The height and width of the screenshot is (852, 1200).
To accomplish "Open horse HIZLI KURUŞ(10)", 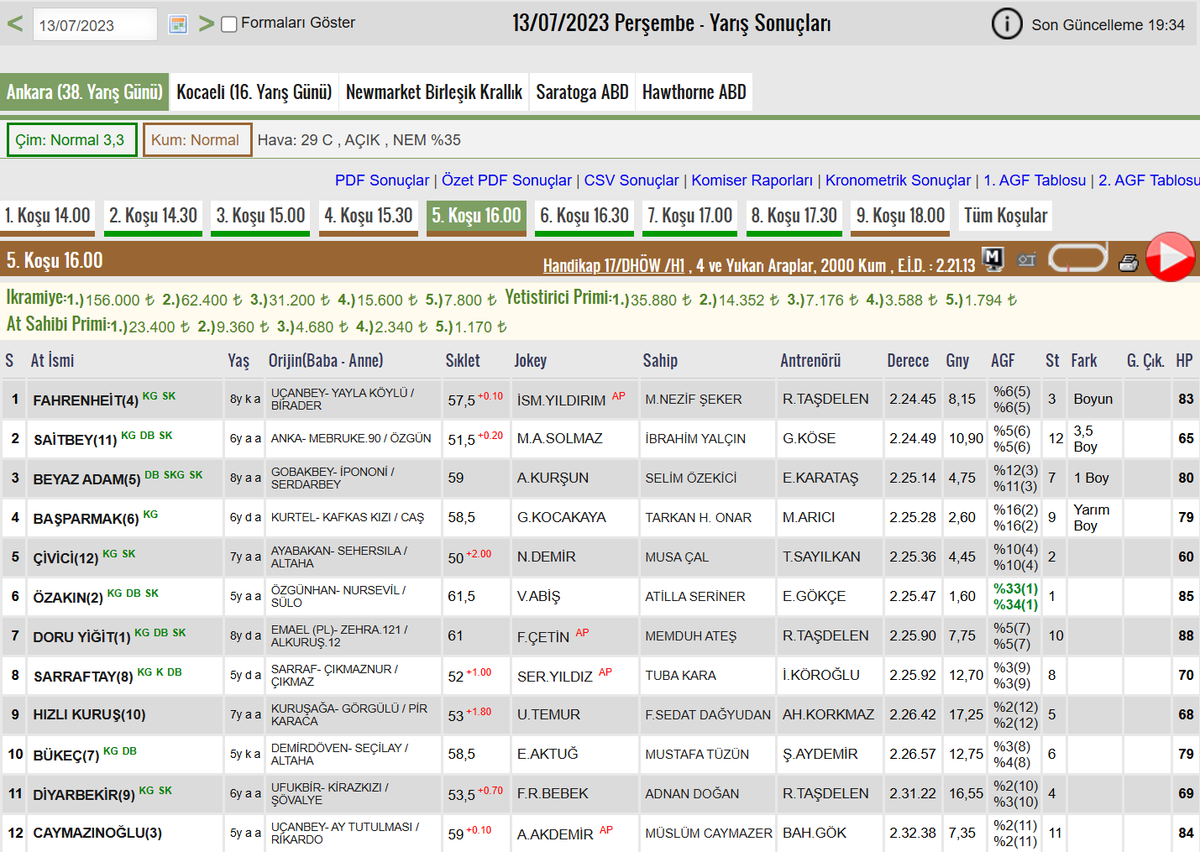I will click(x=89, y=715).
